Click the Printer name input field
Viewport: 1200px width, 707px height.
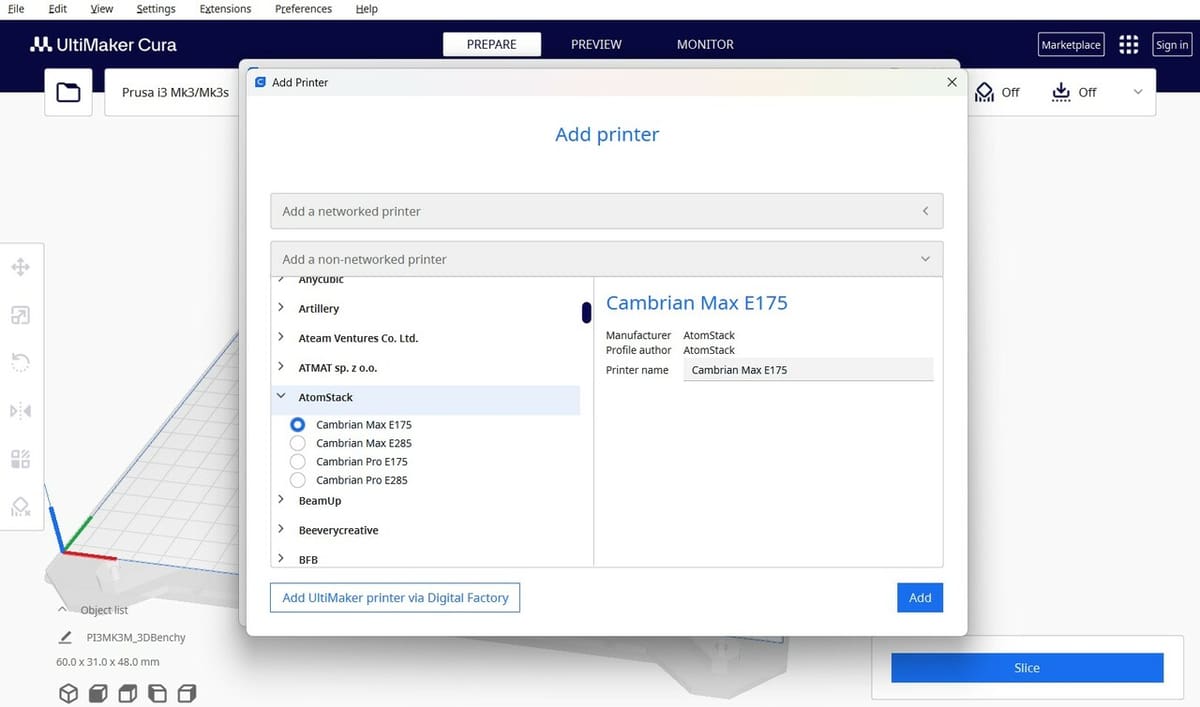[x=808, y=370]
